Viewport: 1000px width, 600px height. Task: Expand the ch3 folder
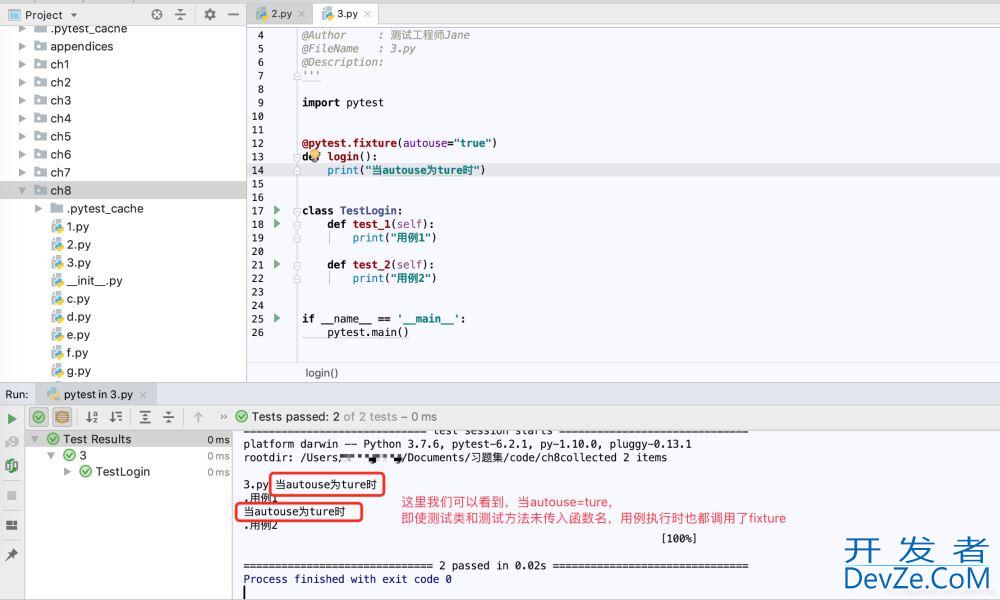(22, 100)
